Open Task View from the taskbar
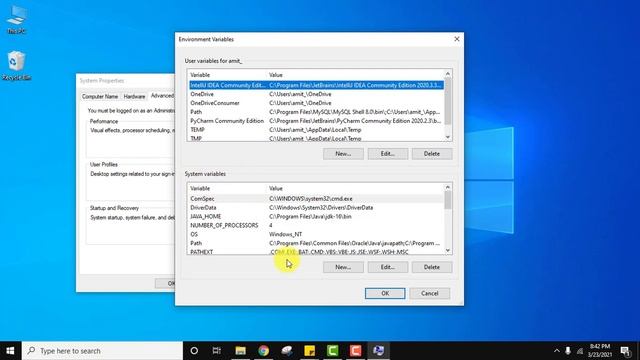This screenshot has width=640, height=360. click(217, 351)
